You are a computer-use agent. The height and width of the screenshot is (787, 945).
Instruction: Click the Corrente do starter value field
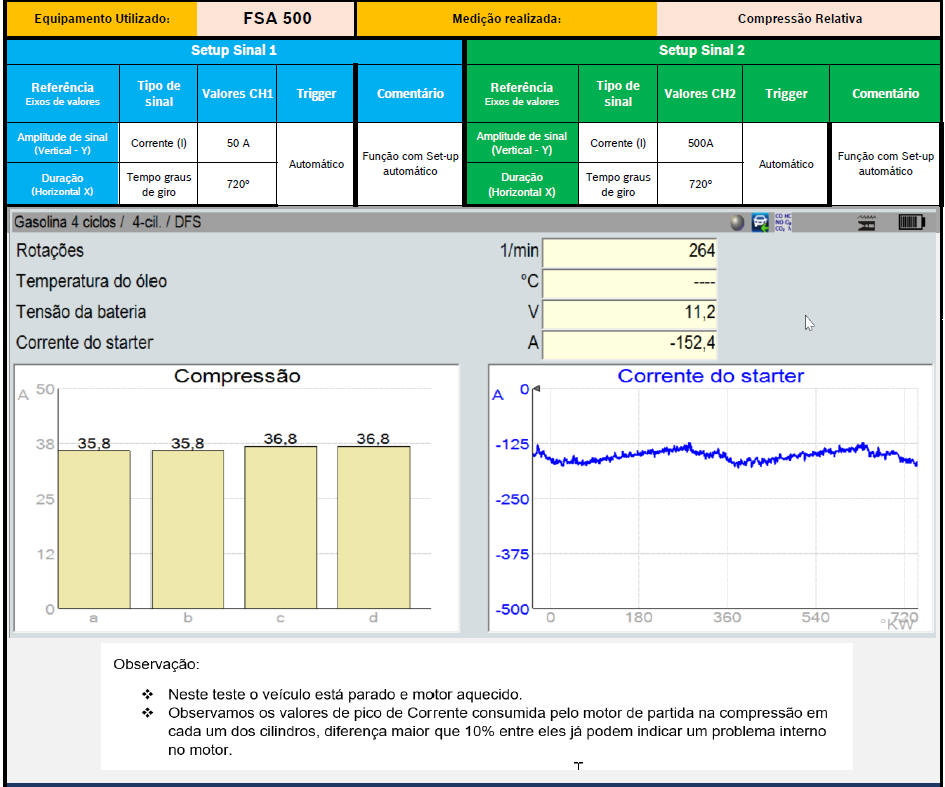629,344
